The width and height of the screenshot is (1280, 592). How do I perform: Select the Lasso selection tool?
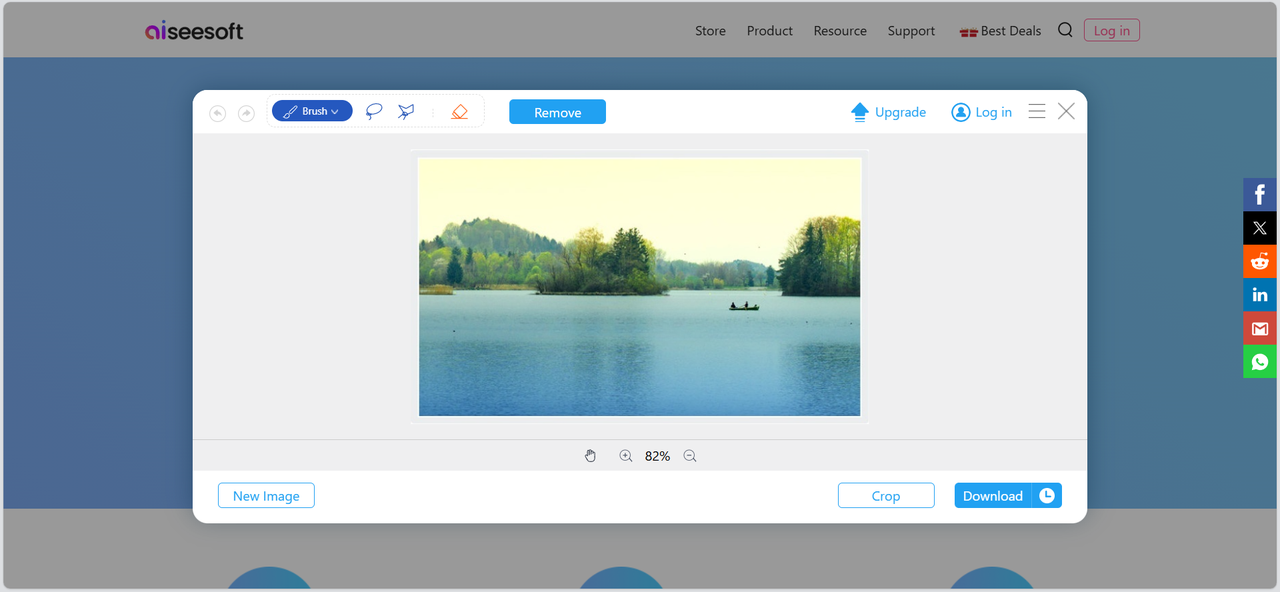click(x=374, y=111)
